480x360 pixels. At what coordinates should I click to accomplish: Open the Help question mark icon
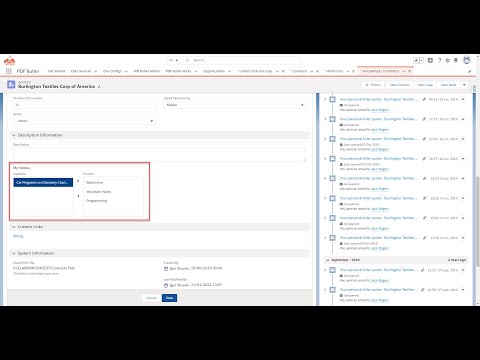coord(439,60)
